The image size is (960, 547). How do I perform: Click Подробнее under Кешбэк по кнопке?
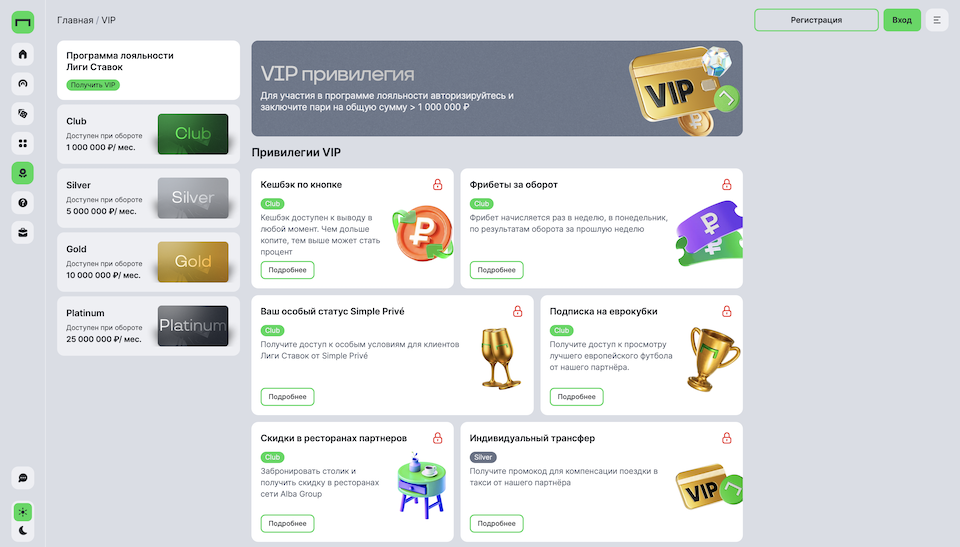coord(287,270)
